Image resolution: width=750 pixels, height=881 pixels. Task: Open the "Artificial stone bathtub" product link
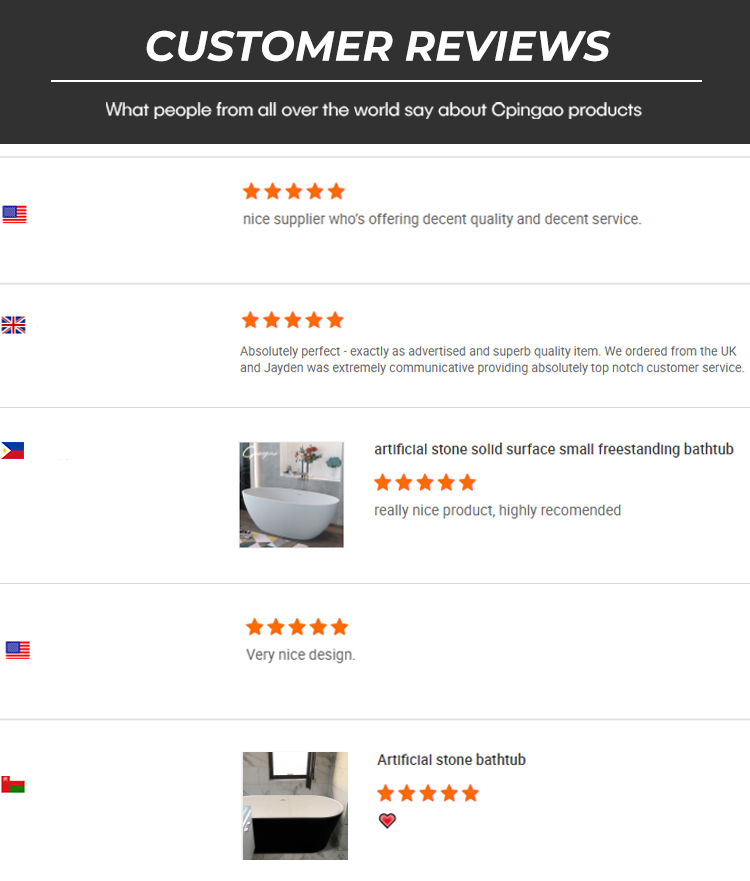(x=451, y=760)
